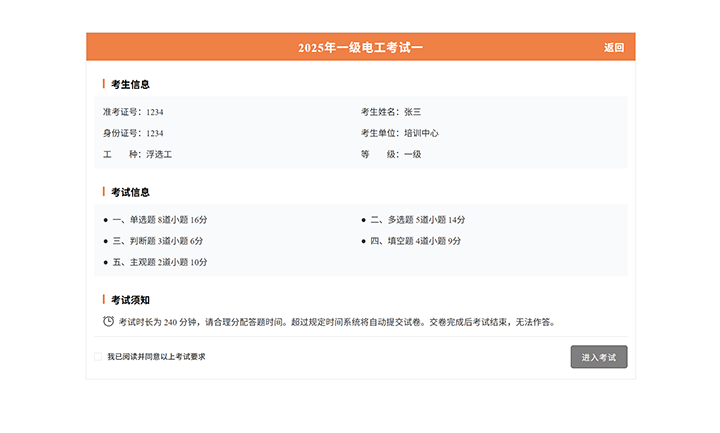Click the 我已阅读并同意以上考试要求 label text
This screenshot has height=433, width=720.
(x=156, y=357)
